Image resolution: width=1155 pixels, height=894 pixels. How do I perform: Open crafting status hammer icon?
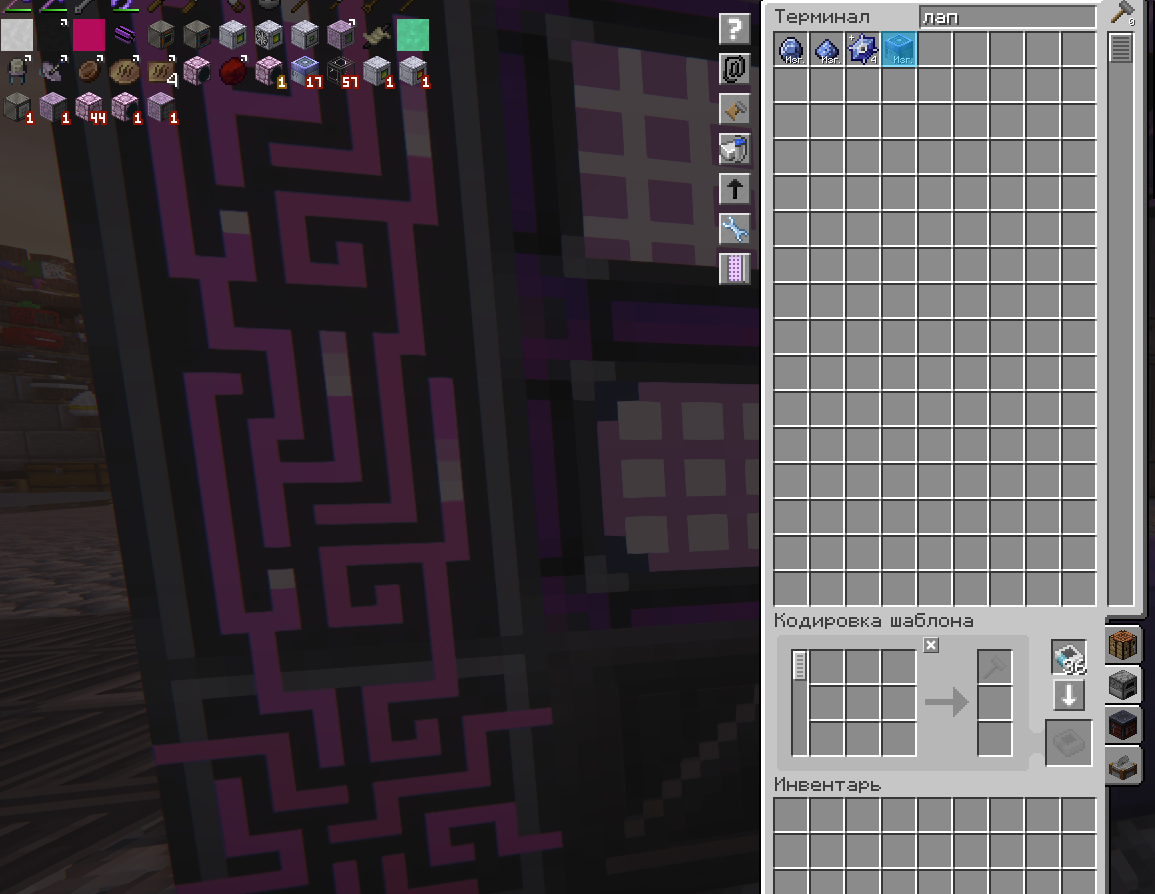pos(1123,13)
